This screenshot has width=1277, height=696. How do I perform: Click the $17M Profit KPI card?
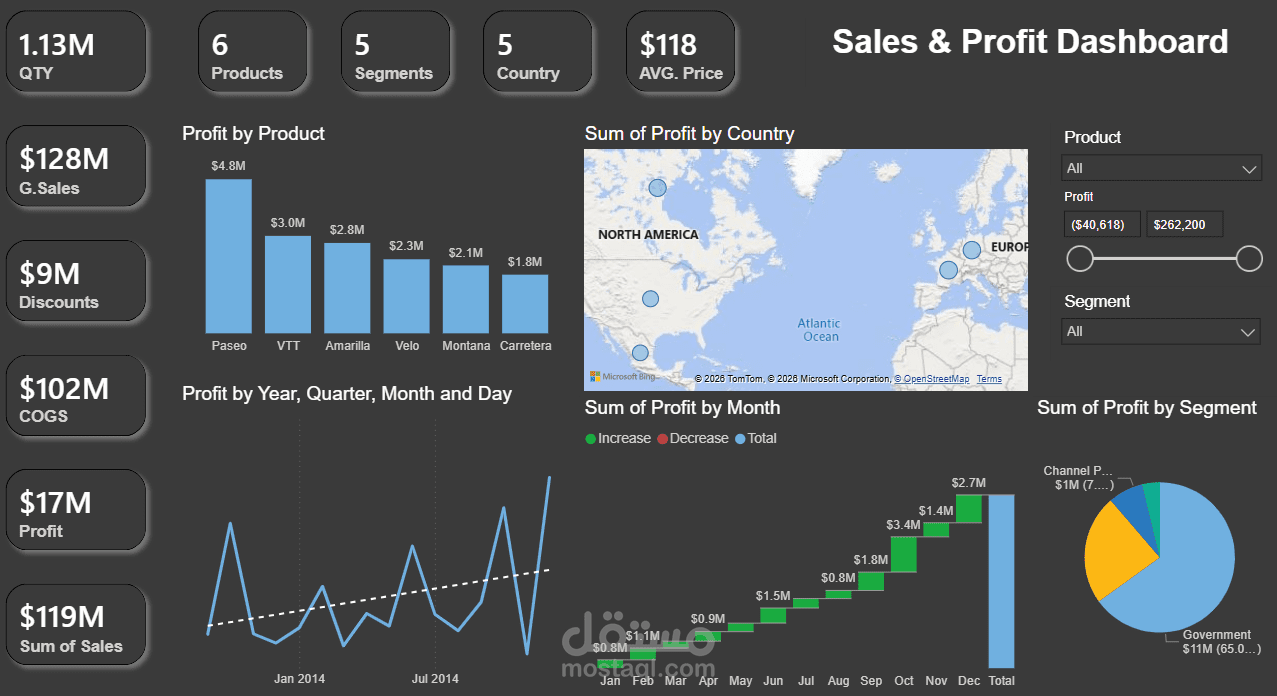[76, 510]
